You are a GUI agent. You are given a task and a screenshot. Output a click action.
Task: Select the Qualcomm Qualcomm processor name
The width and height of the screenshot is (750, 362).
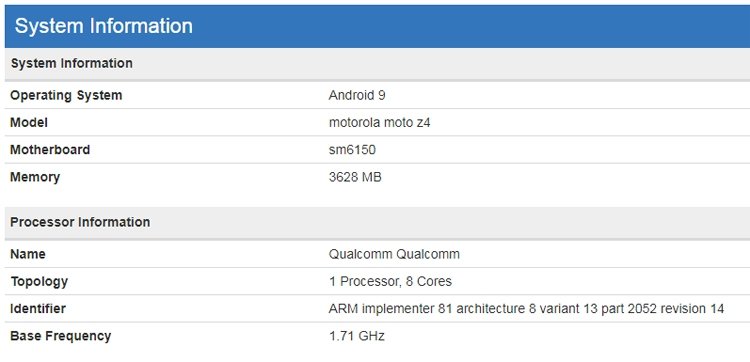(x=394, y=254)
